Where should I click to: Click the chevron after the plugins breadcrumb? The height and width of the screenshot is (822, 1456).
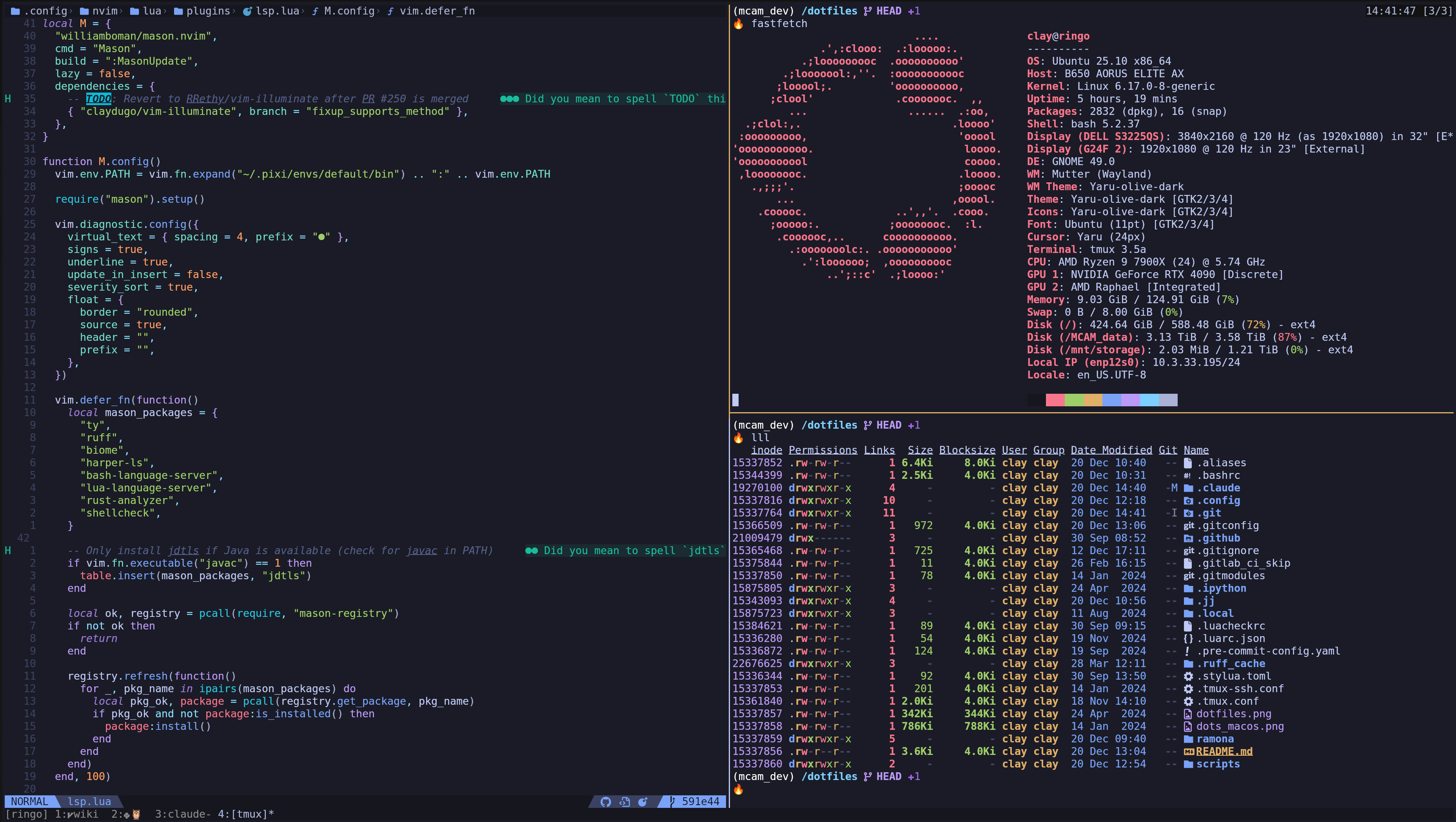click(x=234, y=11)
